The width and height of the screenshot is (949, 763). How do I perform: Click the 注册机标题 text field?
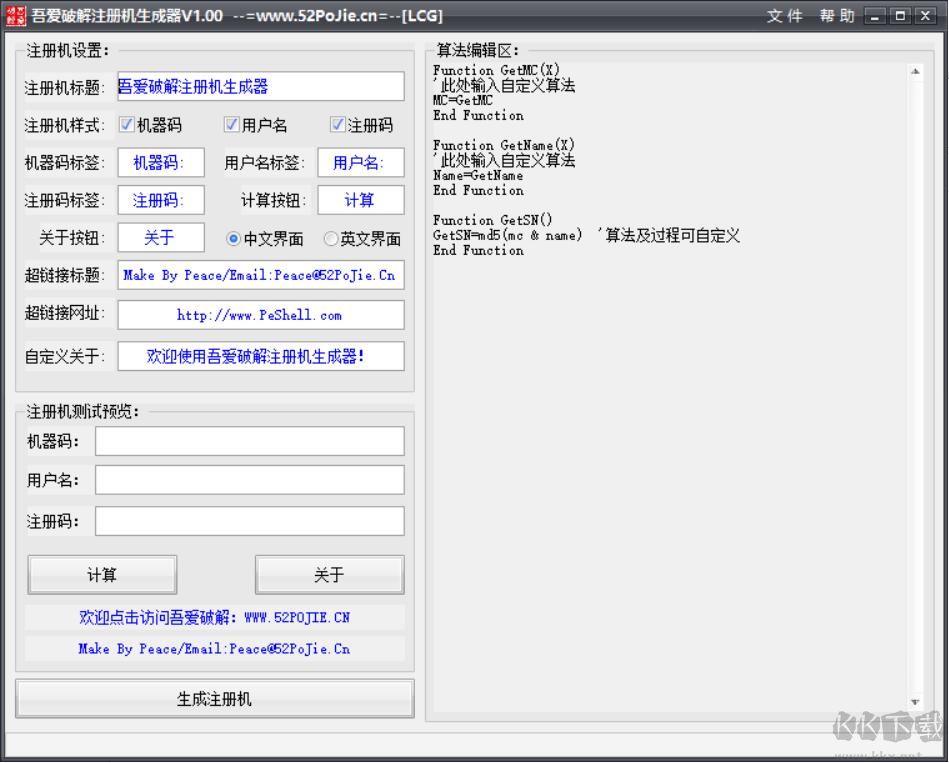(260, 87)
